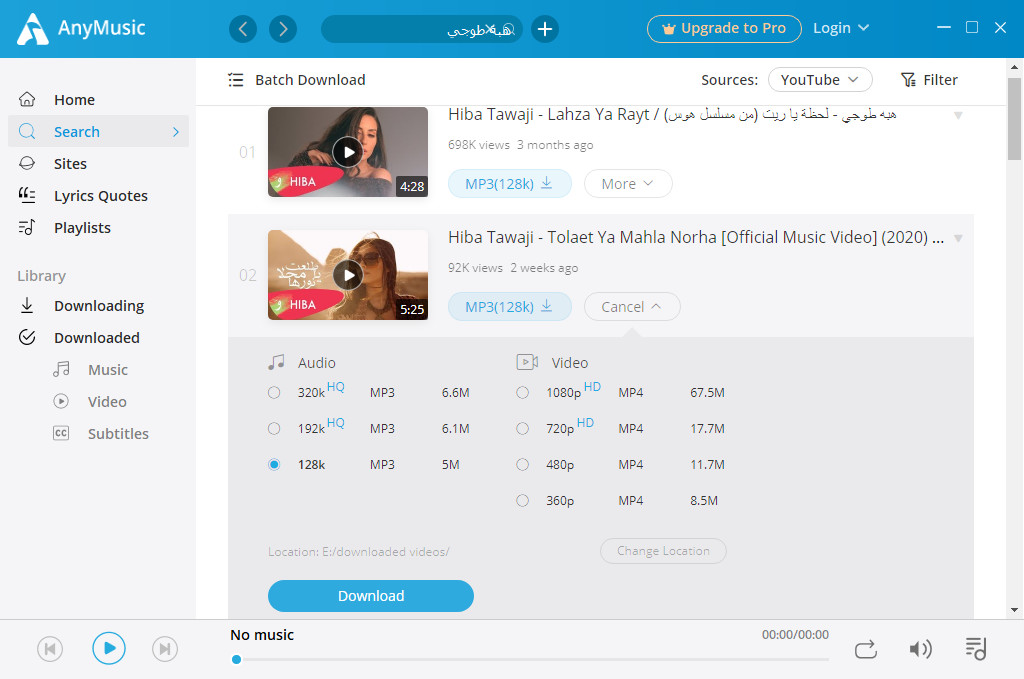Select the 480p MP4 video option
Viewport: 1024px width, 679px height.
point(522,464)
